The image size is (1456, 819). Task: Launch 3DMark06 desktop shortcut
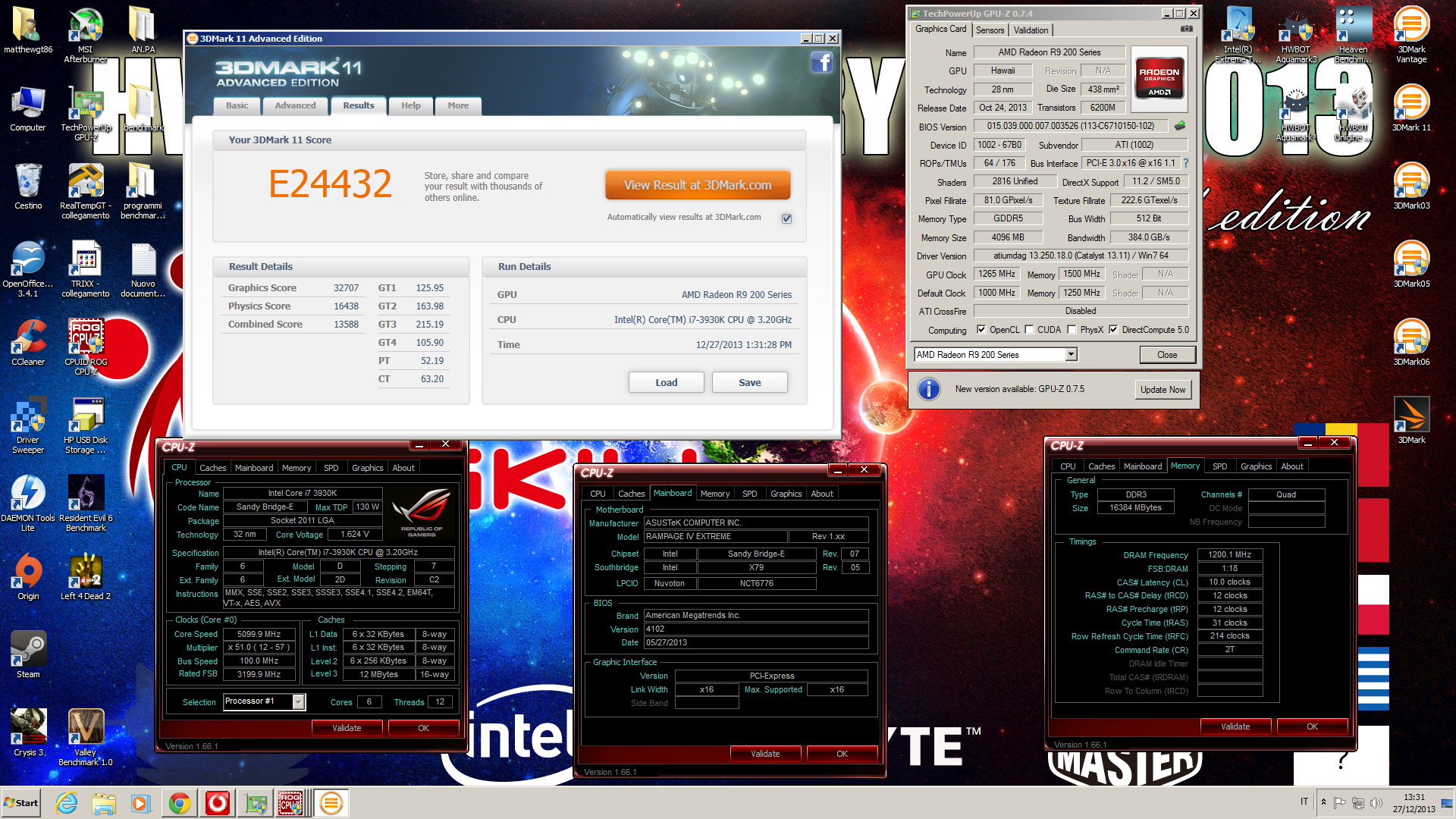[1411, 343]
